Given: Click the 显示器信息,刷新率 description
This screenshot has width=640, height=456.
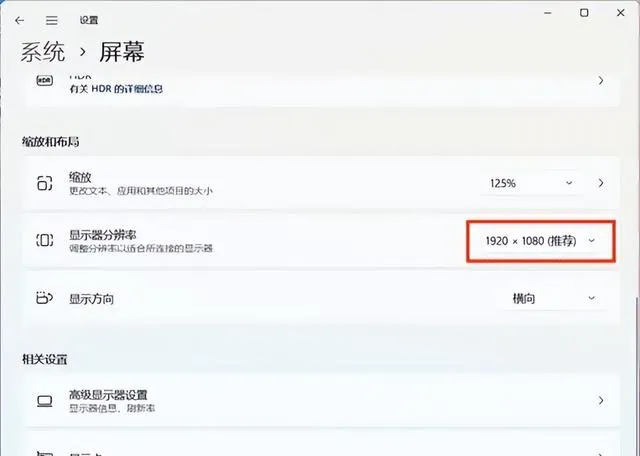Looking at the screenshot, I should click(112, 408).
